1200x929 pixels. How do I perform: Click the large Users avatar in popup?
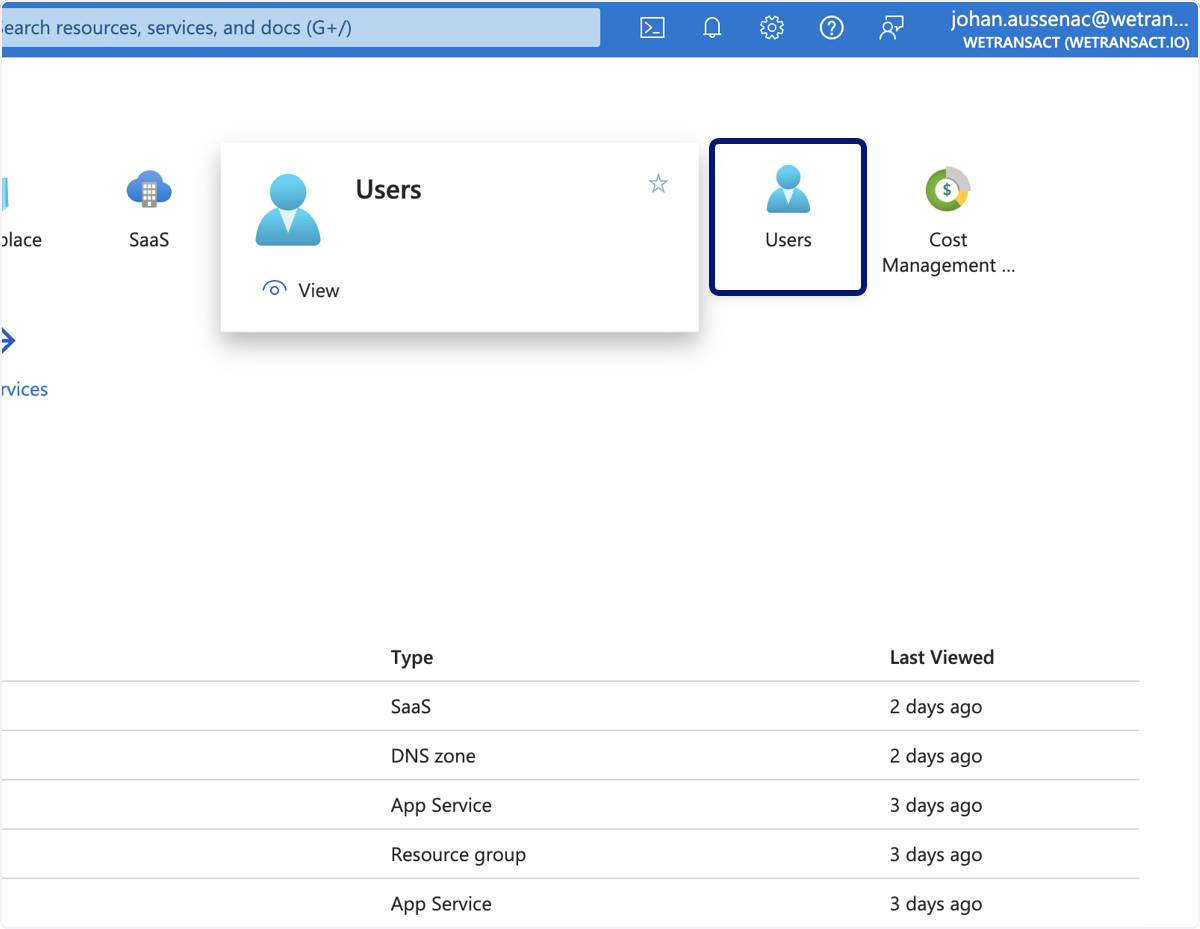[288, 210]
